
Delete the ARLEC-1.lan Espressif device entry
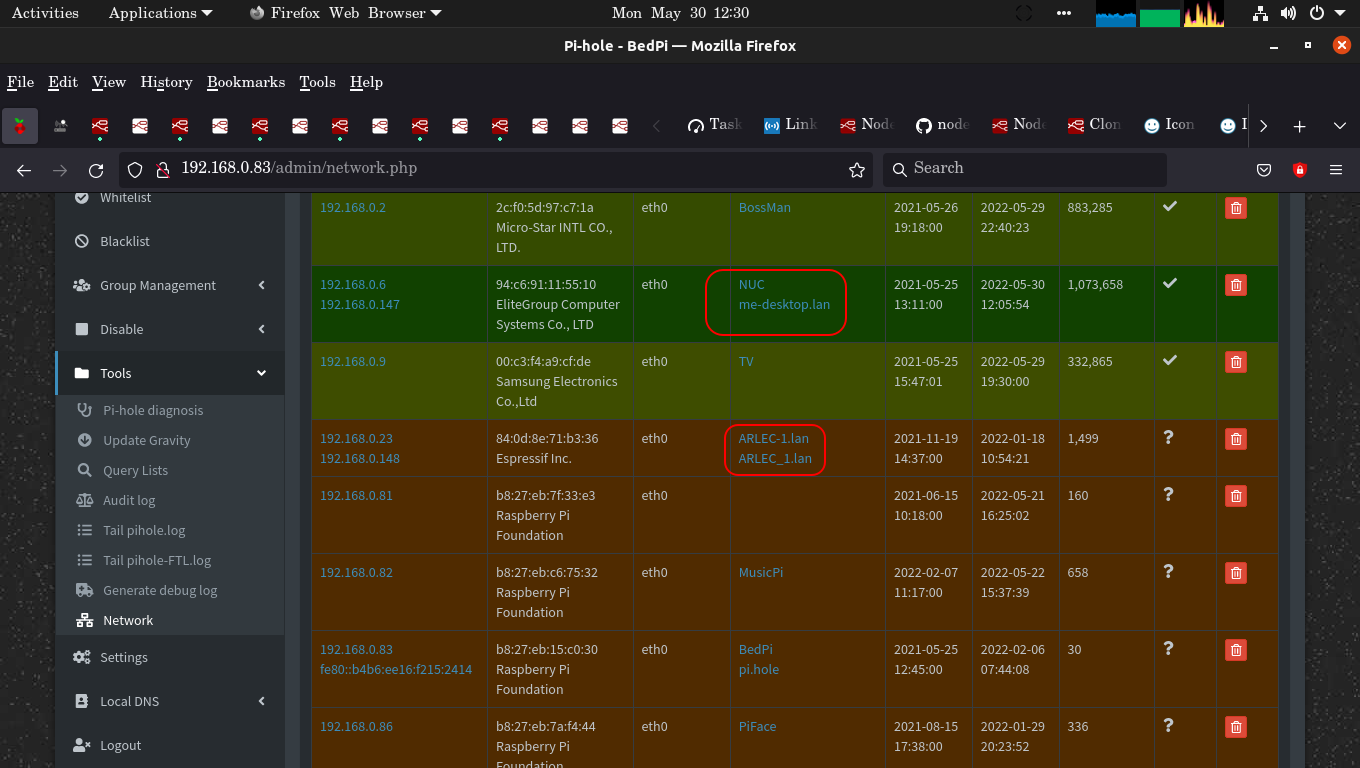coord(1236,439)
